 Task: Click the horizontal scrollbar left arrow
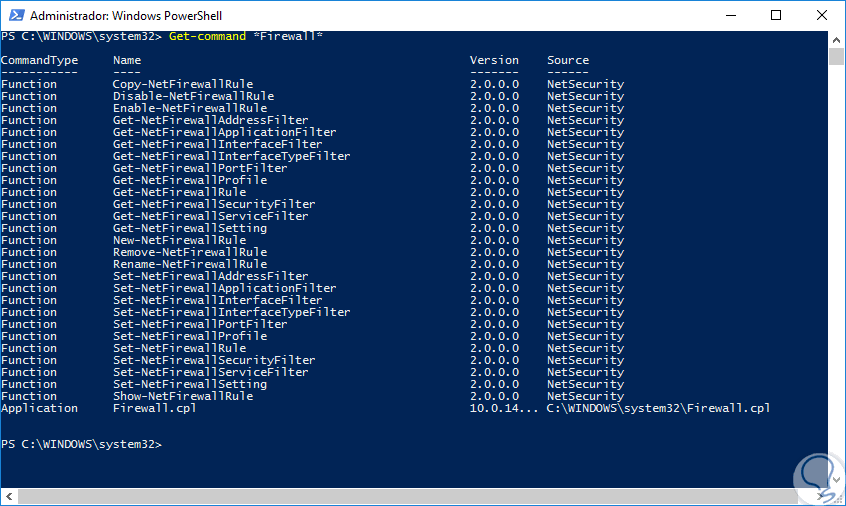[x=7, y=496]
